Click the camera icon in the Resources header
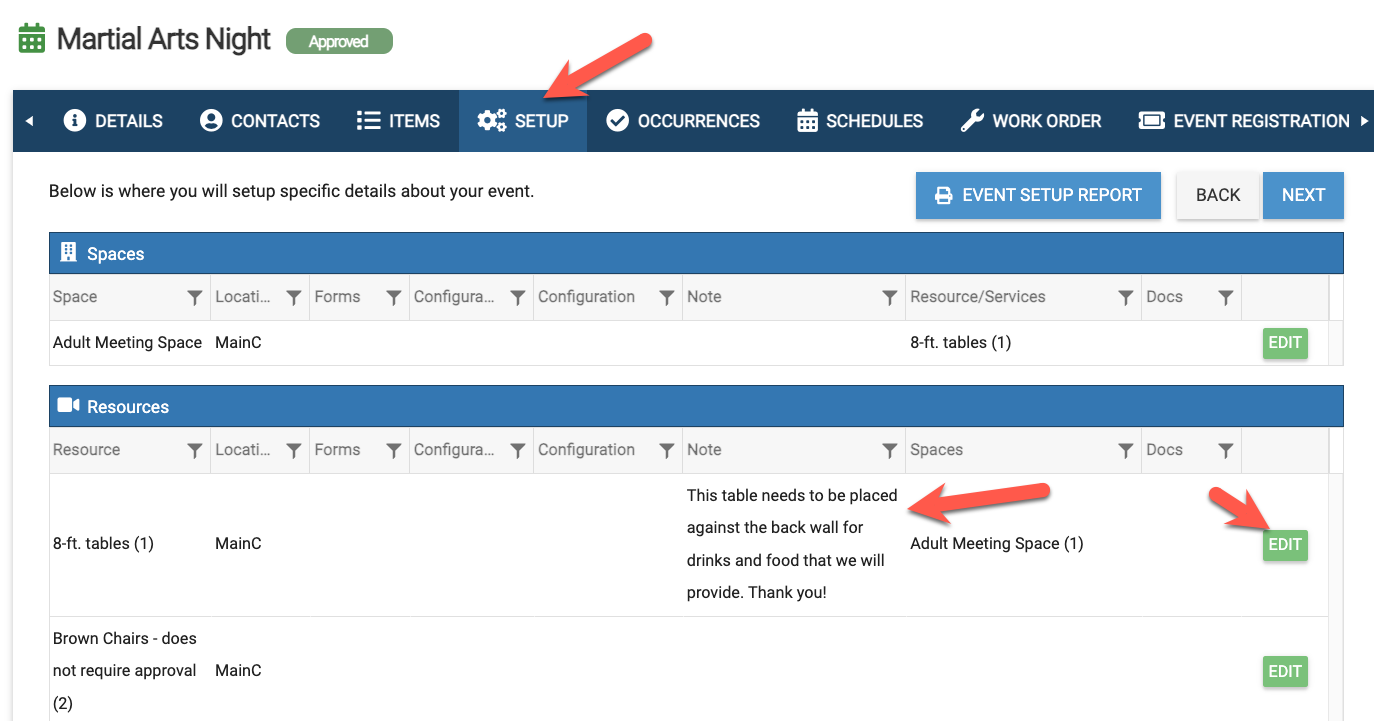Image resolution: width=1374 pixels, height=721 pixels. 68,405
